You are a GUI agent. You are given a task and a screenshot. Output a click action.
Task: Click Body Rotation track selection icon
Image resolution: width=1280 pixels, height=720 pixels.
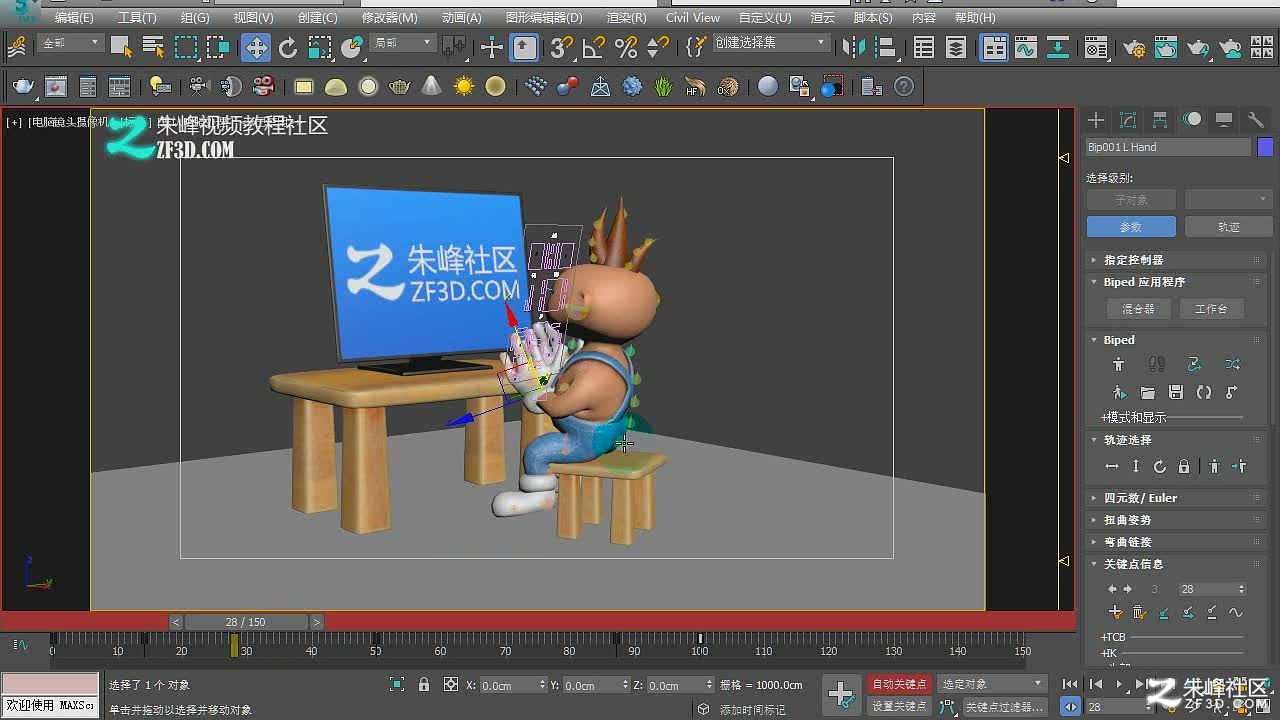point(1160,467)
